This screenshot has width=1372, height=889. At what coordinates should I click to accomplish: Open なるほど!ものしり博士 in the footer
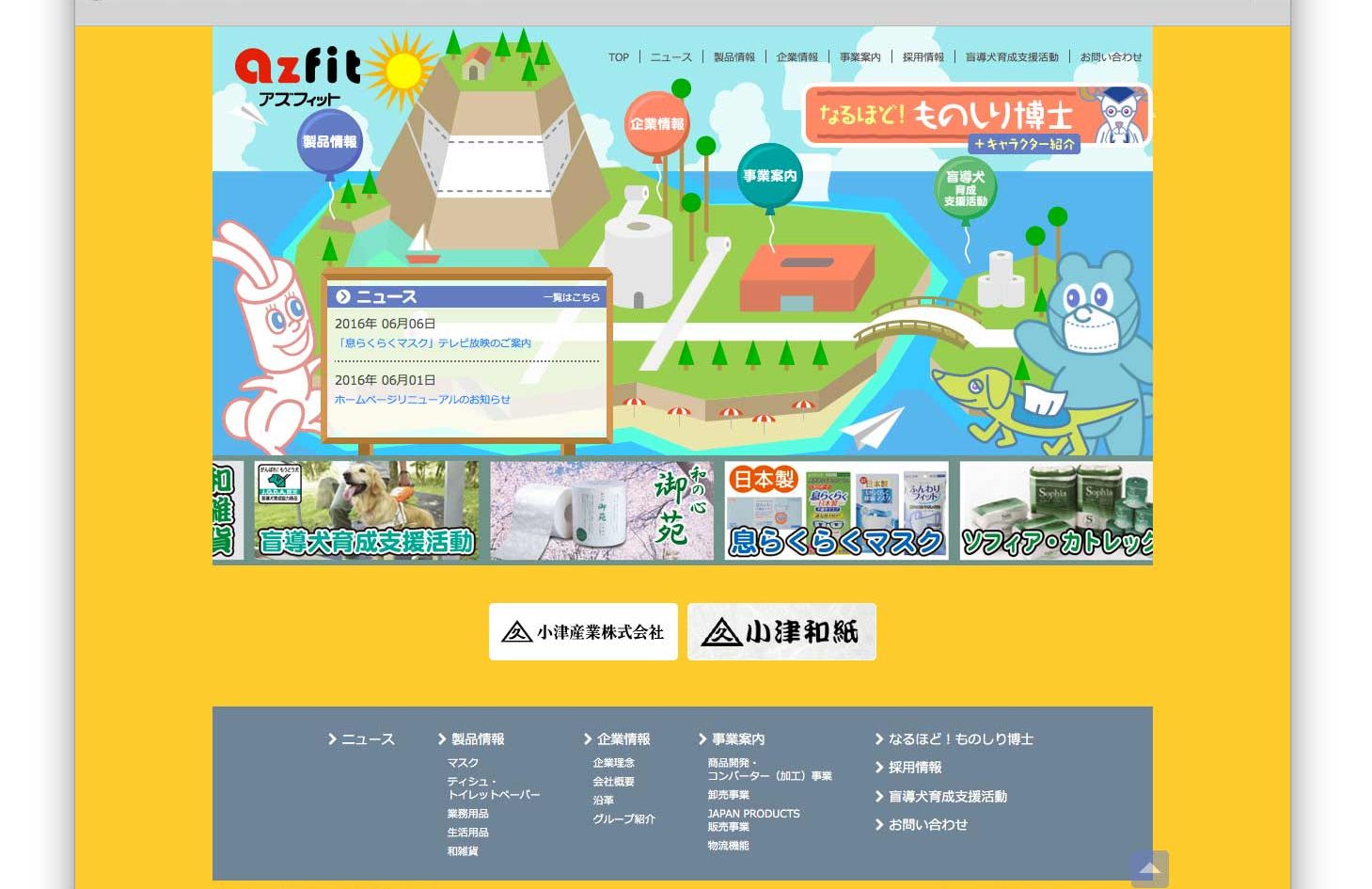click(954, 739)
